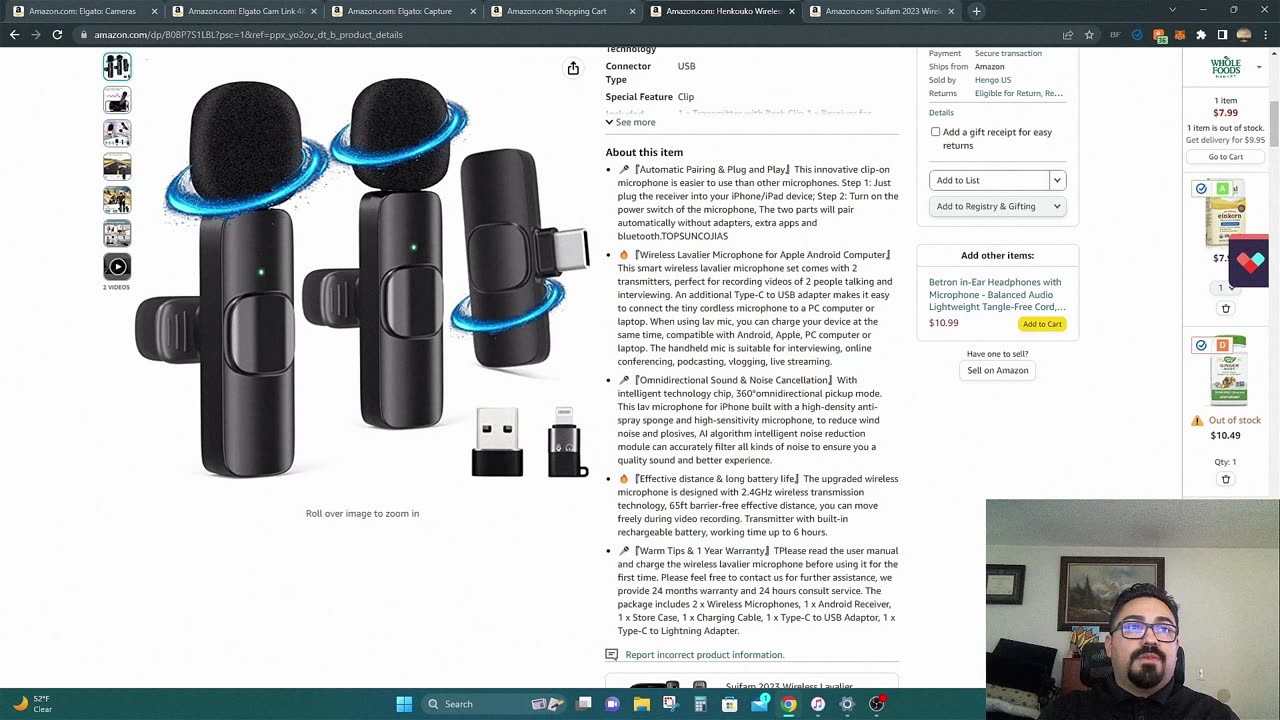Screen dimensions: 1280x720
Task: Click the main microphone product image
Action: click(x=362, y=278)
